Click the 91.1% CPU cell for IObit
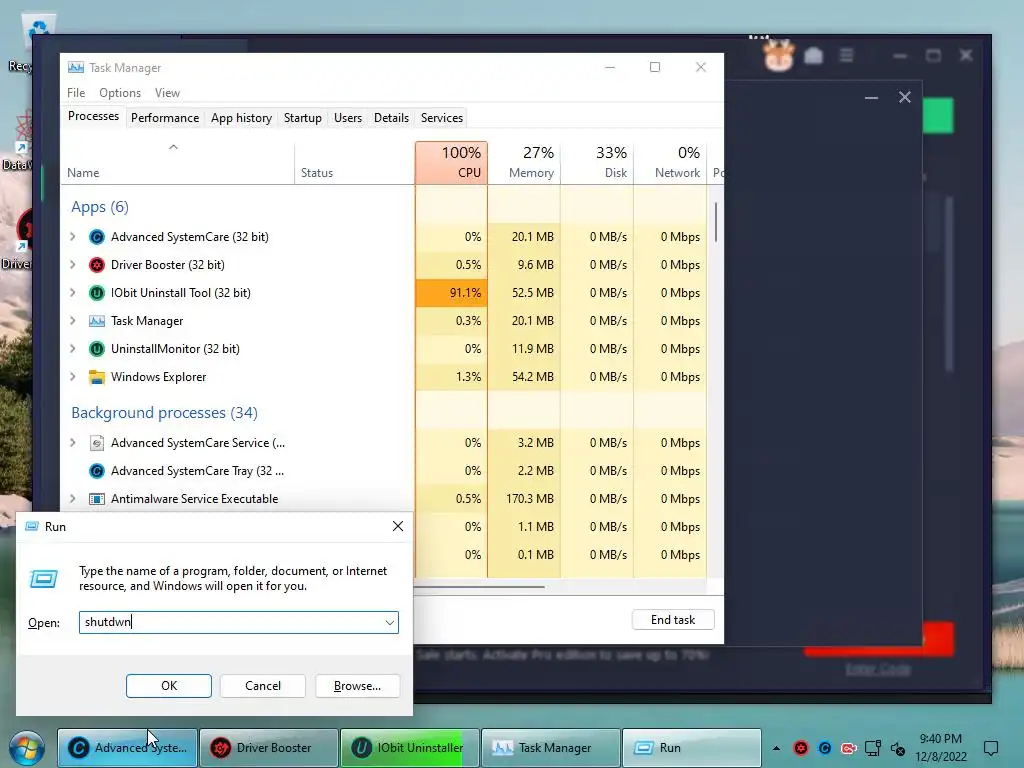The image size is (1024, 768). coord(451,293)
